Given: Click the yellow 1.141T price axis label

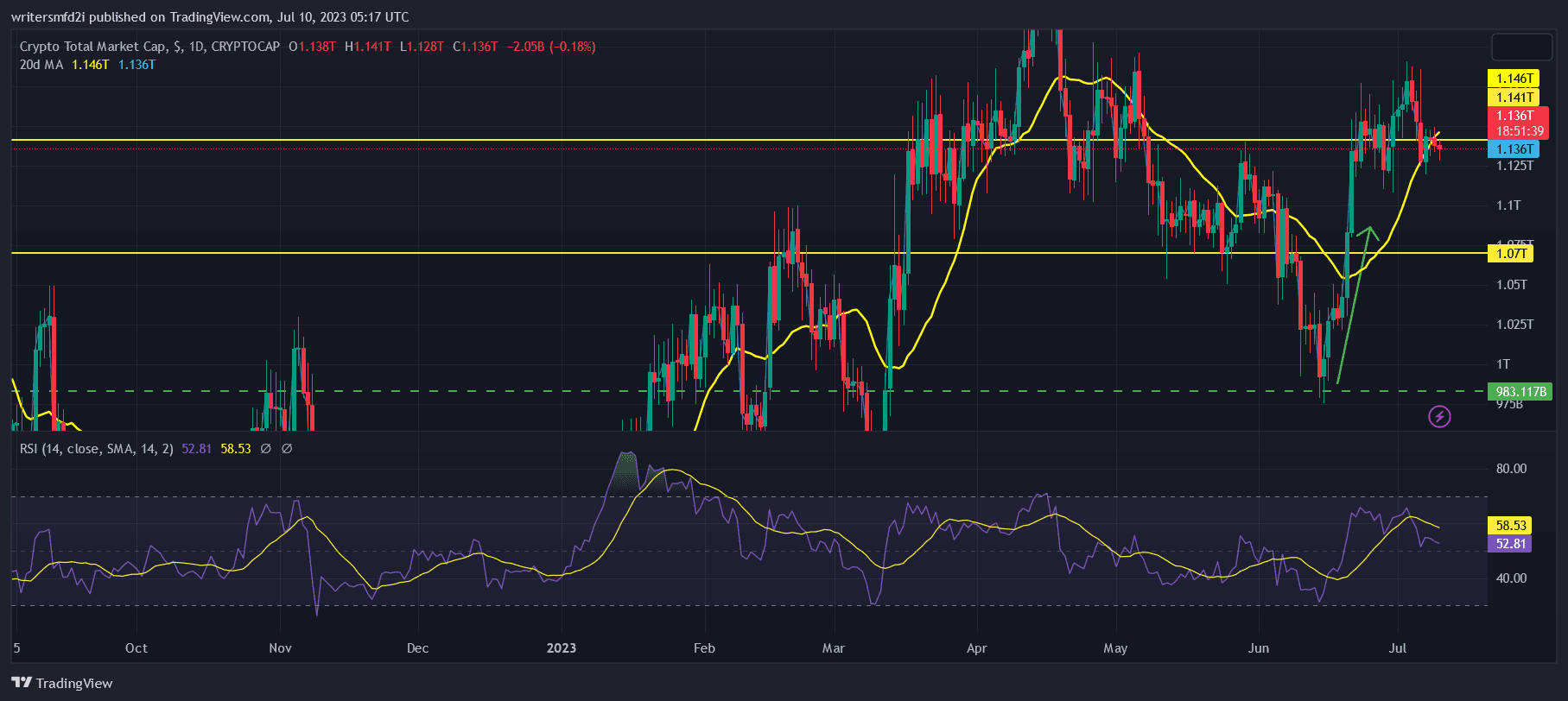Looking at the screenshot, I should pos(1514,98).
